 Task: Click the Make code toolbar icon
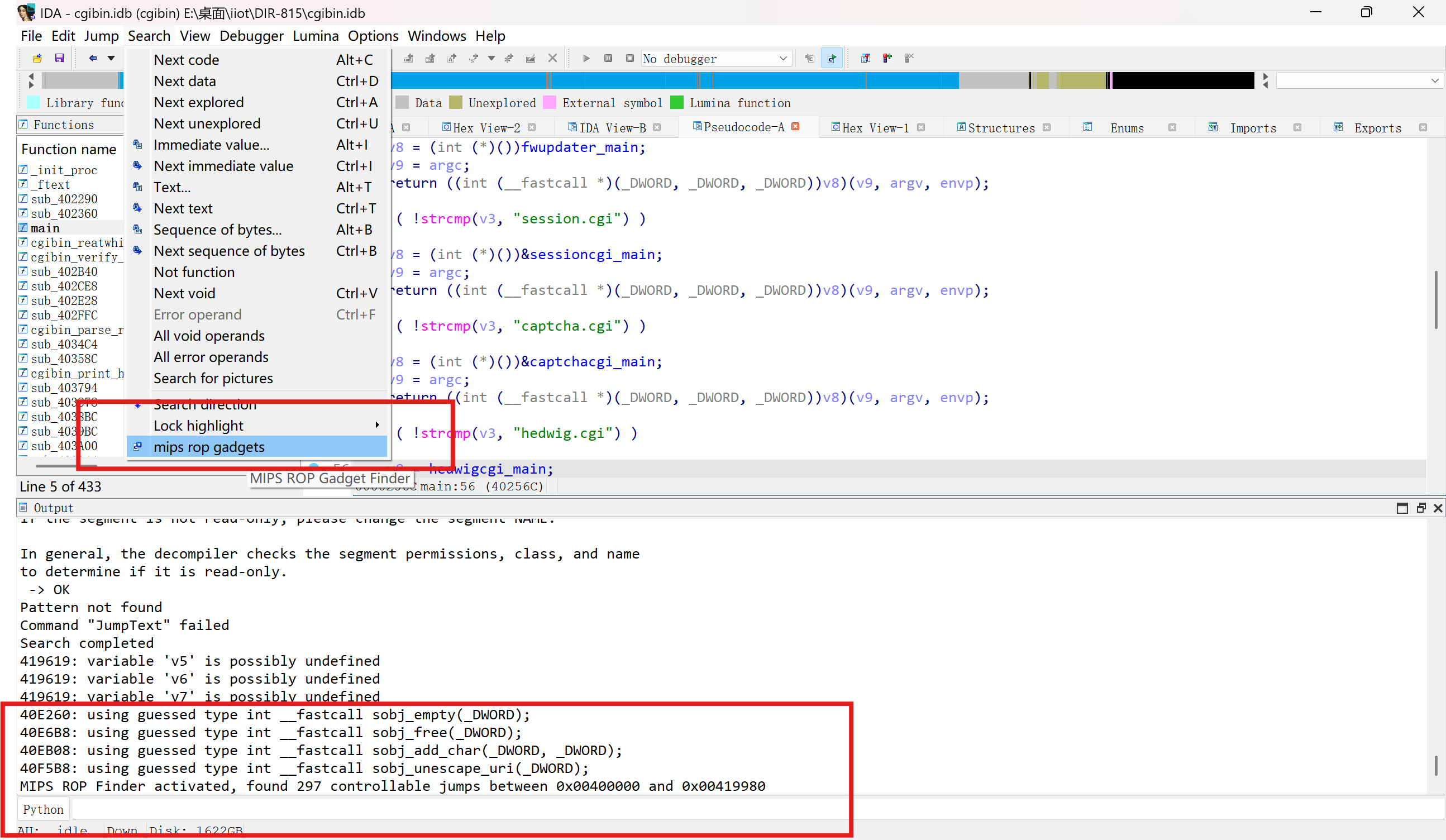(408, 58)
